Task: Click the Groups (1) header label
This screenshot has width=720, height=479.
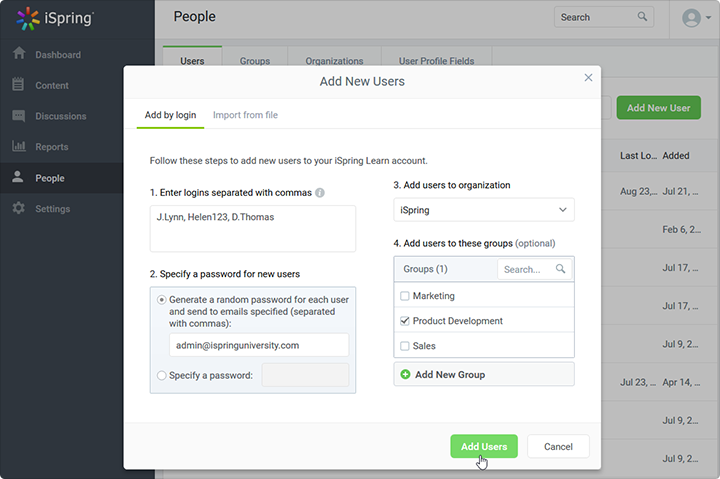Action: 425,269
